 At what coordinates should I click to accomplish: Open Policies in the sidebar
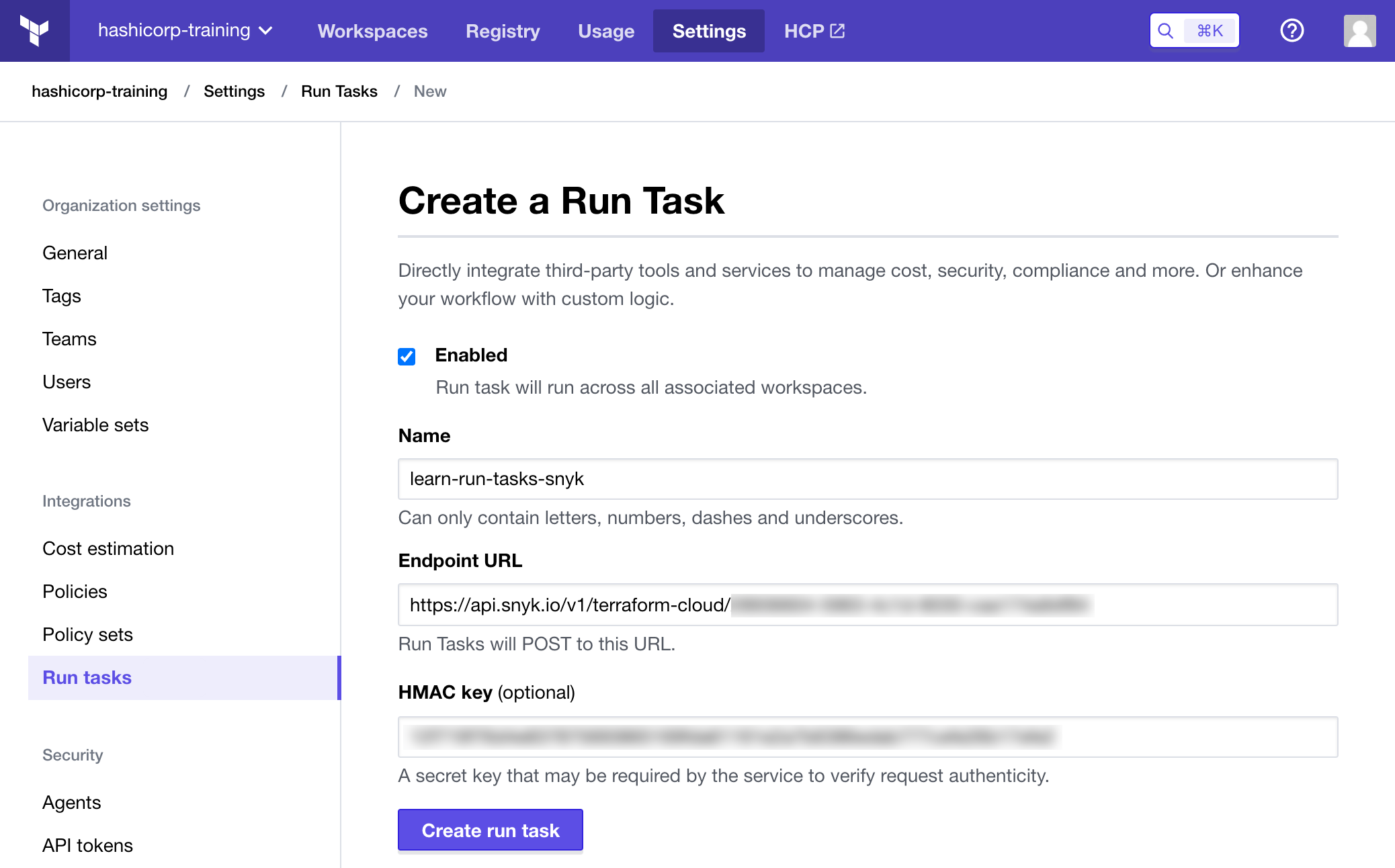click(x=75, y=591)
